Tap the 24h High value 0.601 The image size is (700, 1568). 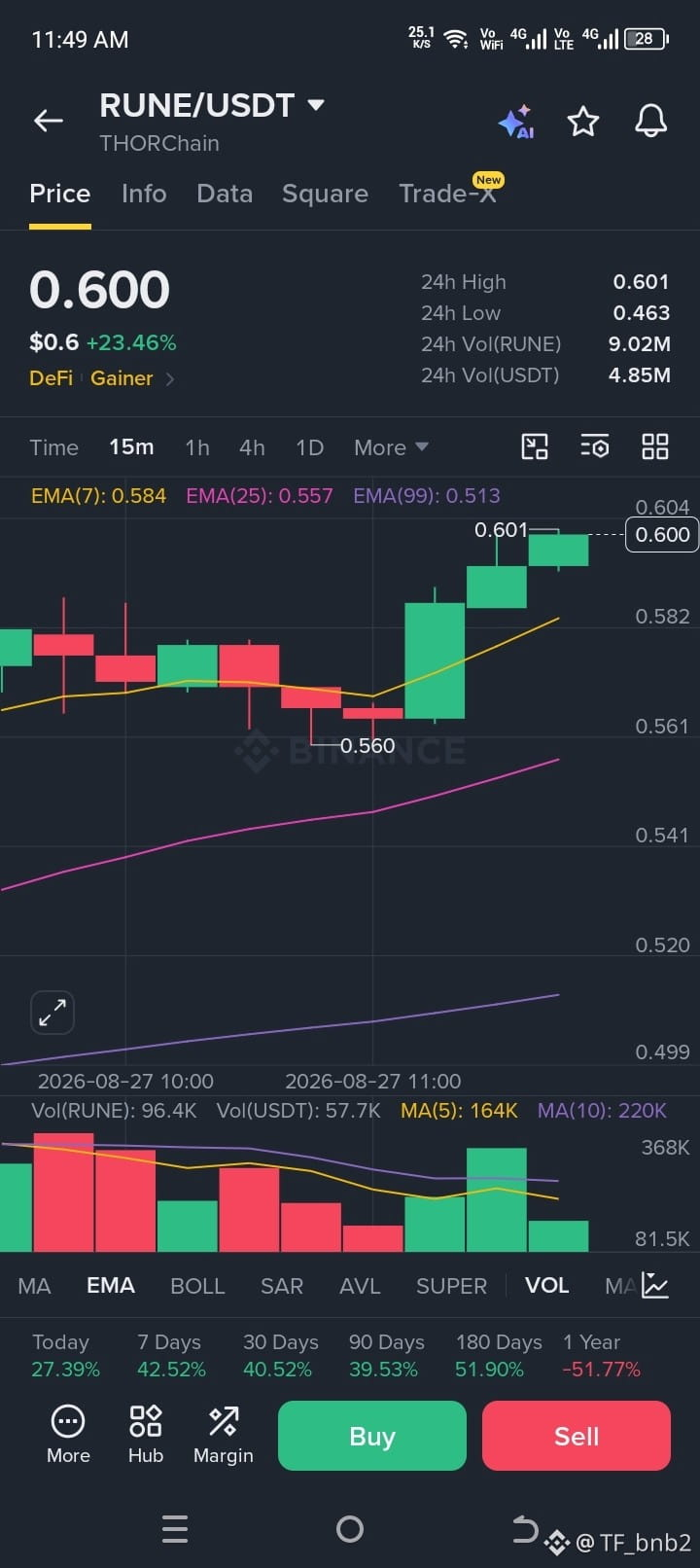641,282
